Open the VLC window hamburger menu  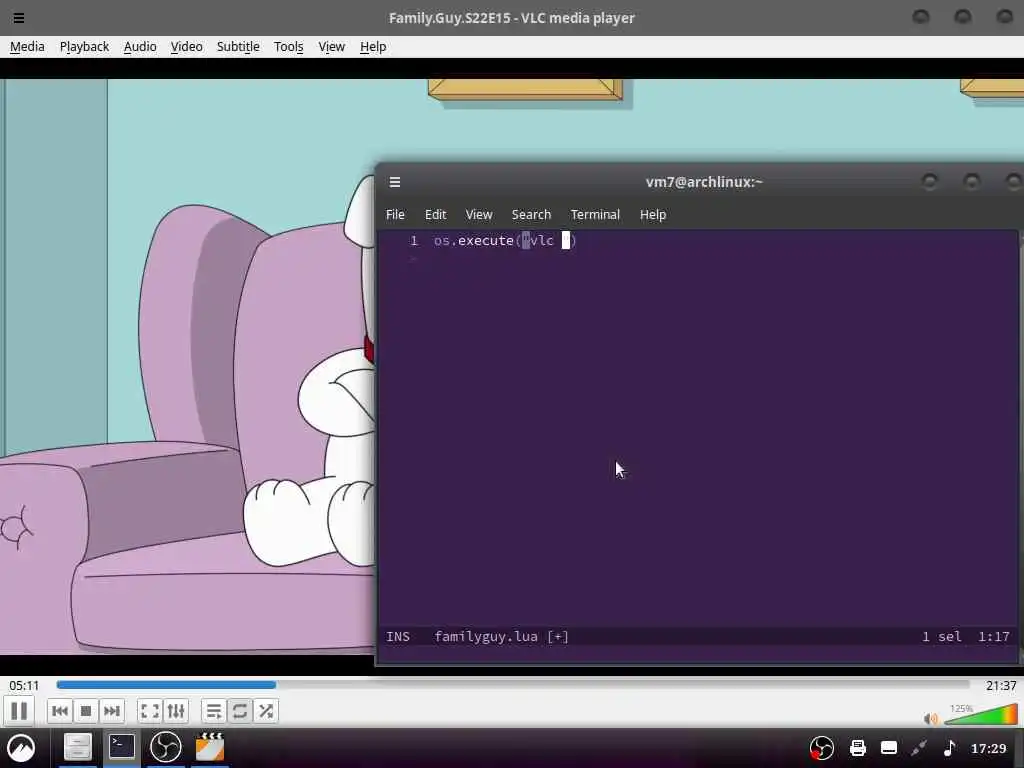click(x=19, y=18)
